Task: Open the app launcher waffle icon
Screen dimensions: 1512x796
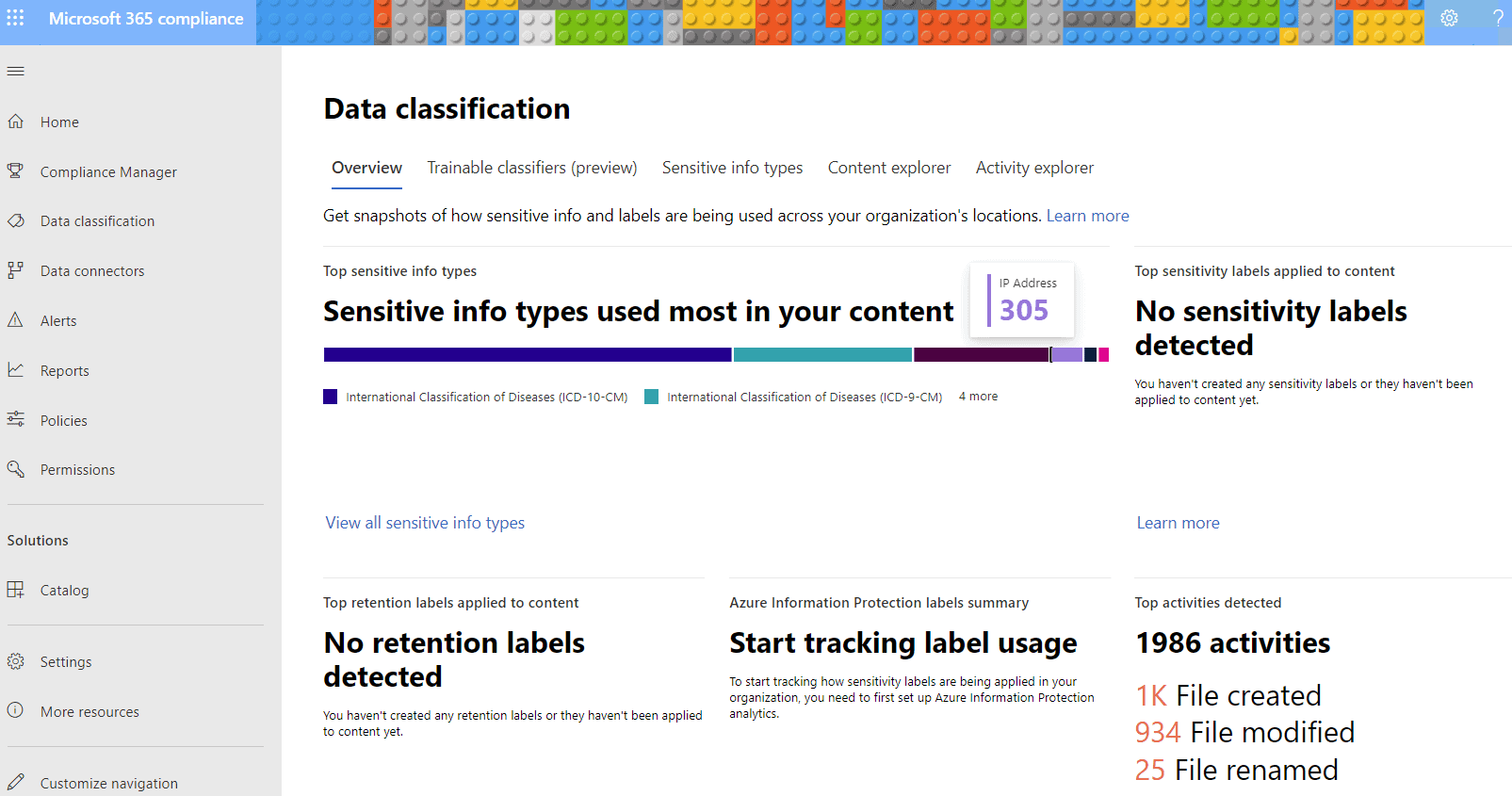Action: [16, 18]
